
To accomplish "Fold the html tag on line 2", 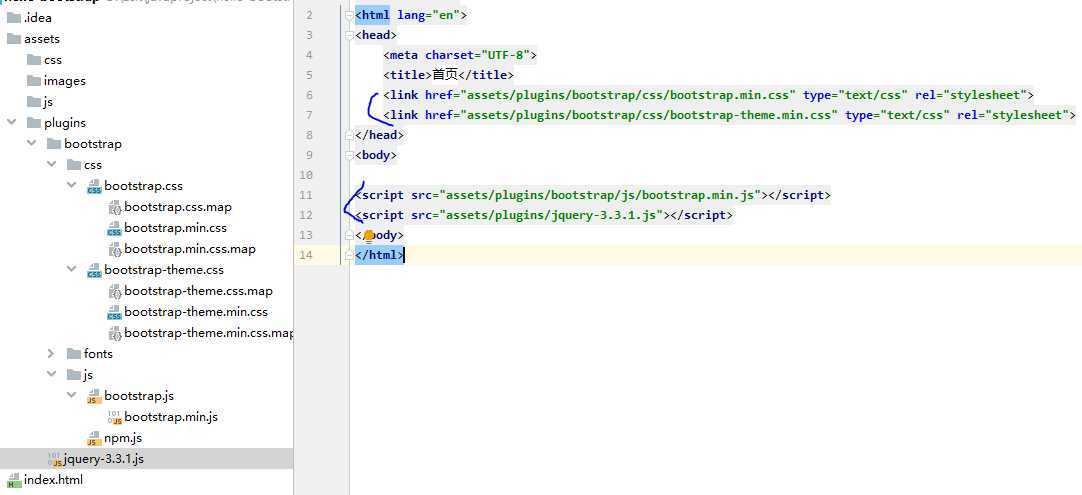I will (350, 14).
